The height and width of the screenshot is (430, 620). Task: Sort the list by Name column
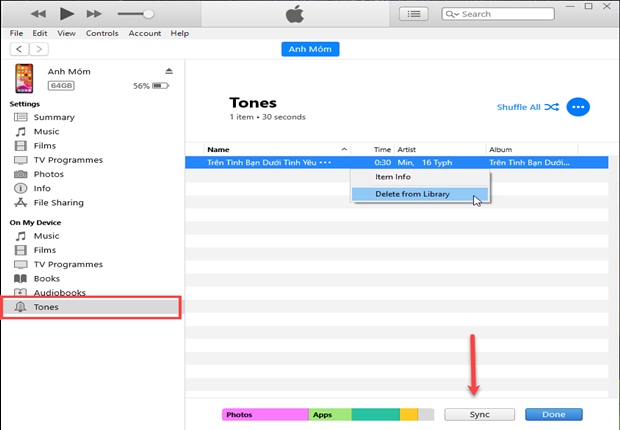pos(270,149)
